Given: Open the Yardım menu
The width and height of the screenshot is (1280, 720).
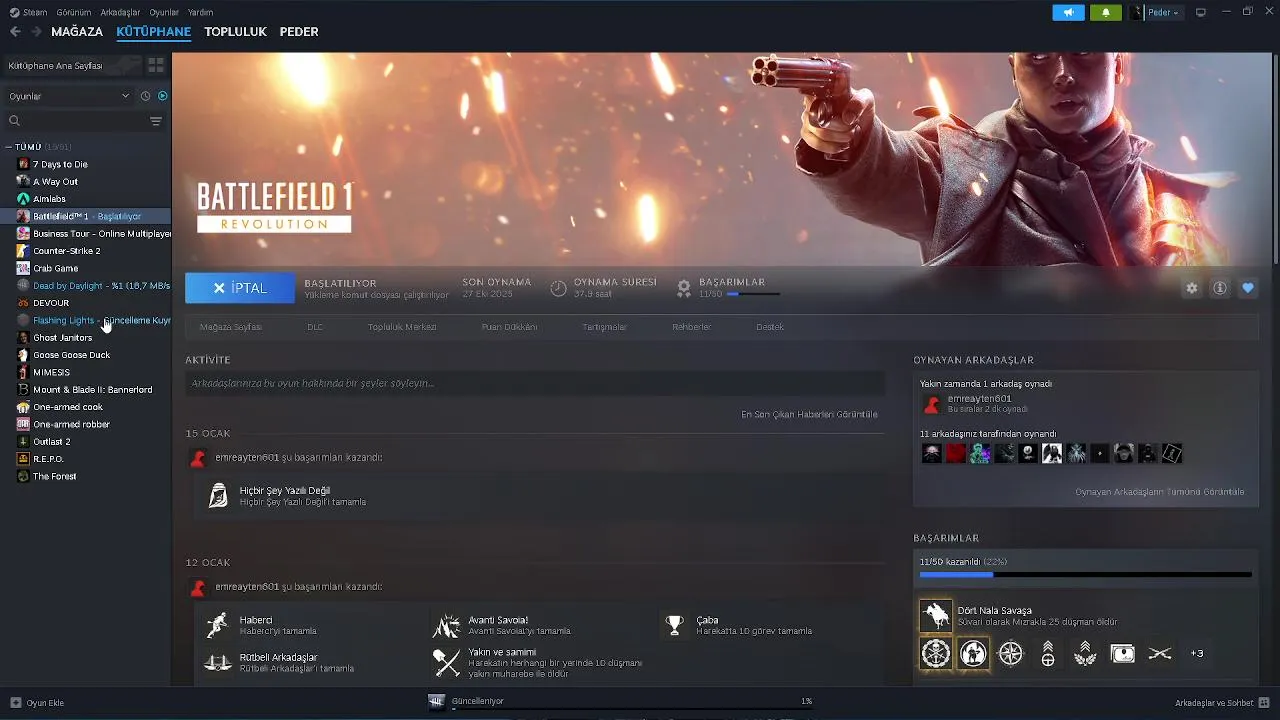Looking at the screenshot, I should (201, 12).
